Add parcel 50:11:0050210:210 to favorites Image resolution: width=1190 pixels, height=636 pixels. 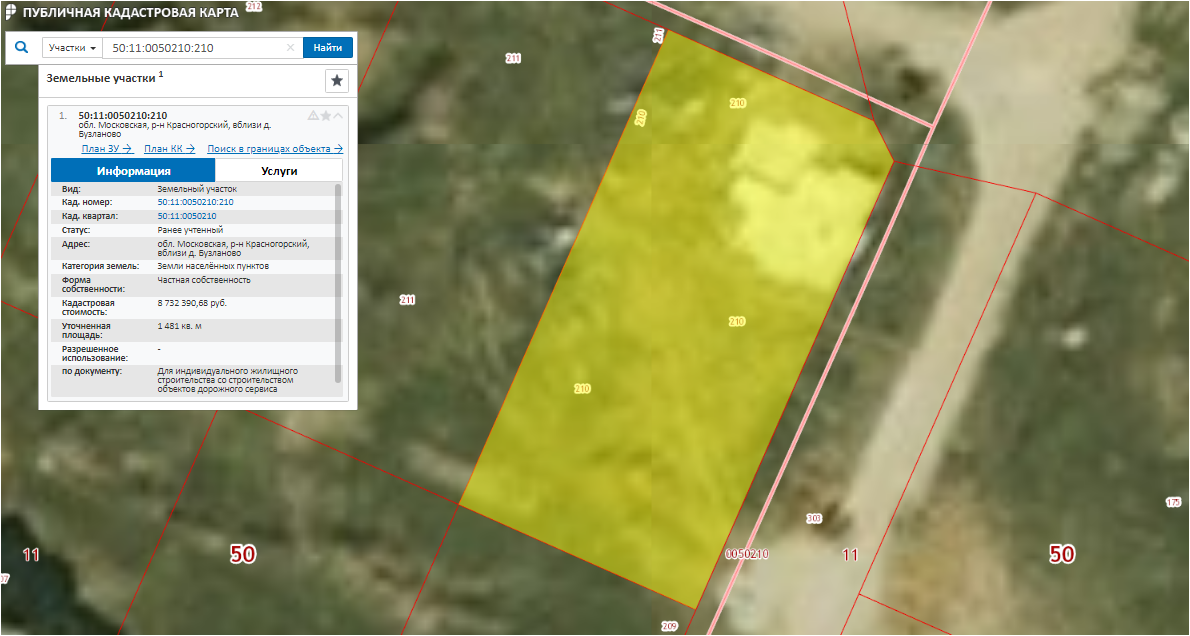click(x=326, y=116)
